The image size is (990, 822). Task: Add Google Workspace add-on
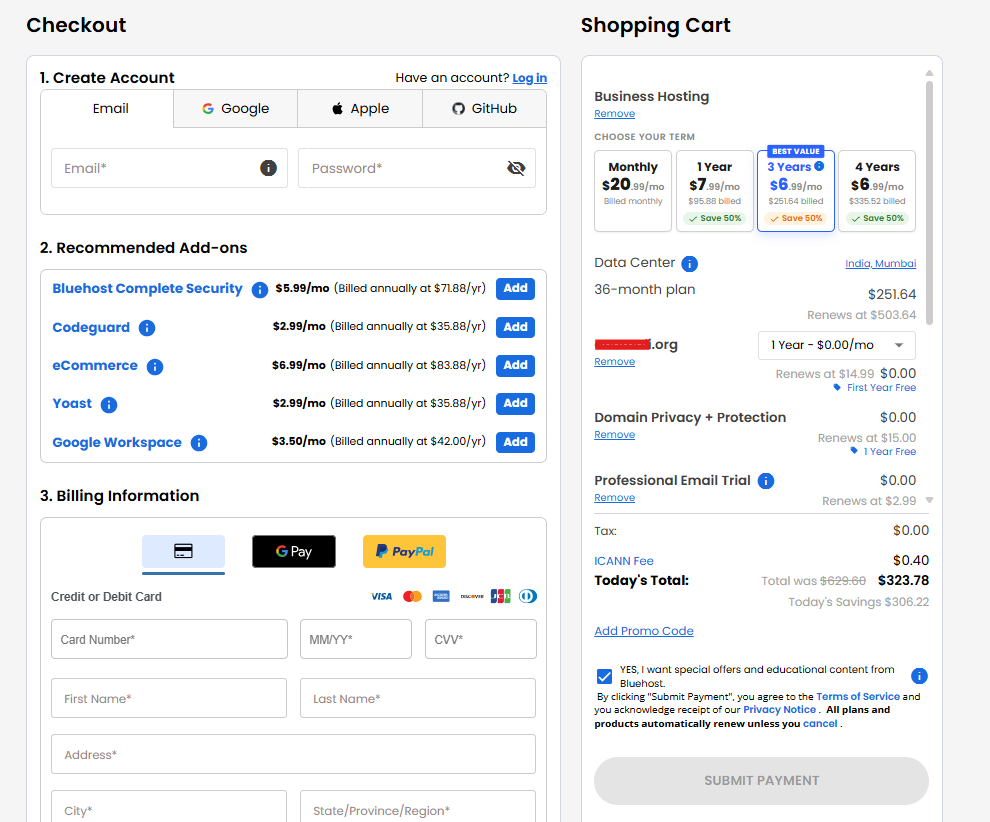(515, 442)
